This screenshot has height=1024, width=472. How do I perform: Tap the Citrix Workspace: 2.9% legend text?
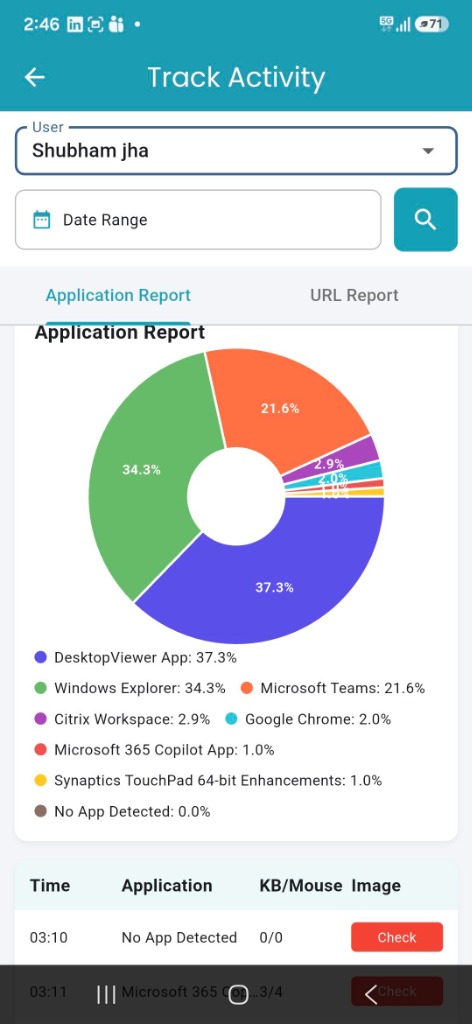[x=133, y=719]
